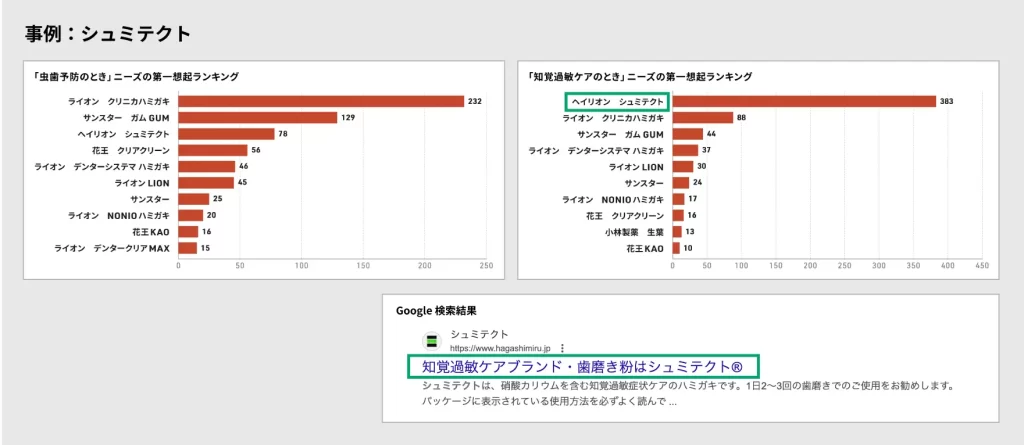Click the search result snippet description text
Screen dimensions: 1024x445
click(680, 393)
